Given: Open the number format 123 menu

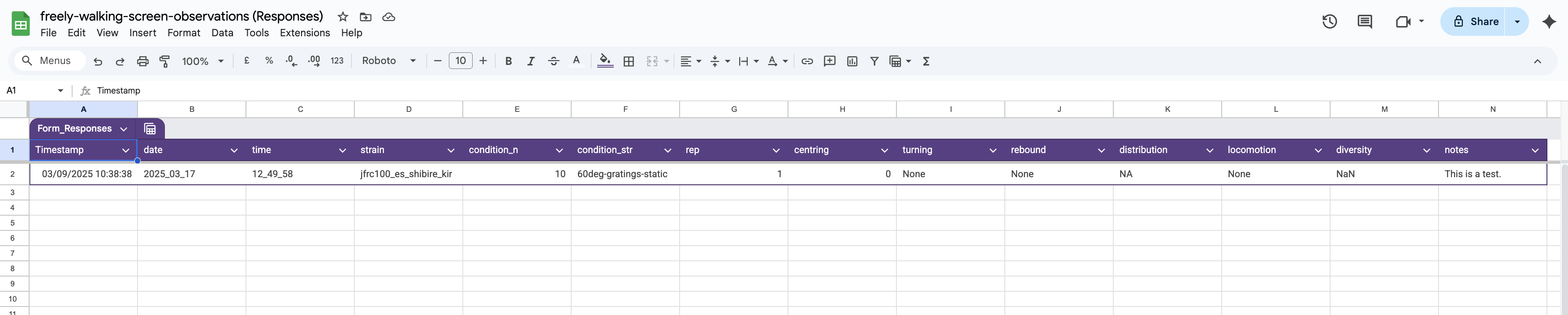Looking at the screenshot, I should 336,61.
